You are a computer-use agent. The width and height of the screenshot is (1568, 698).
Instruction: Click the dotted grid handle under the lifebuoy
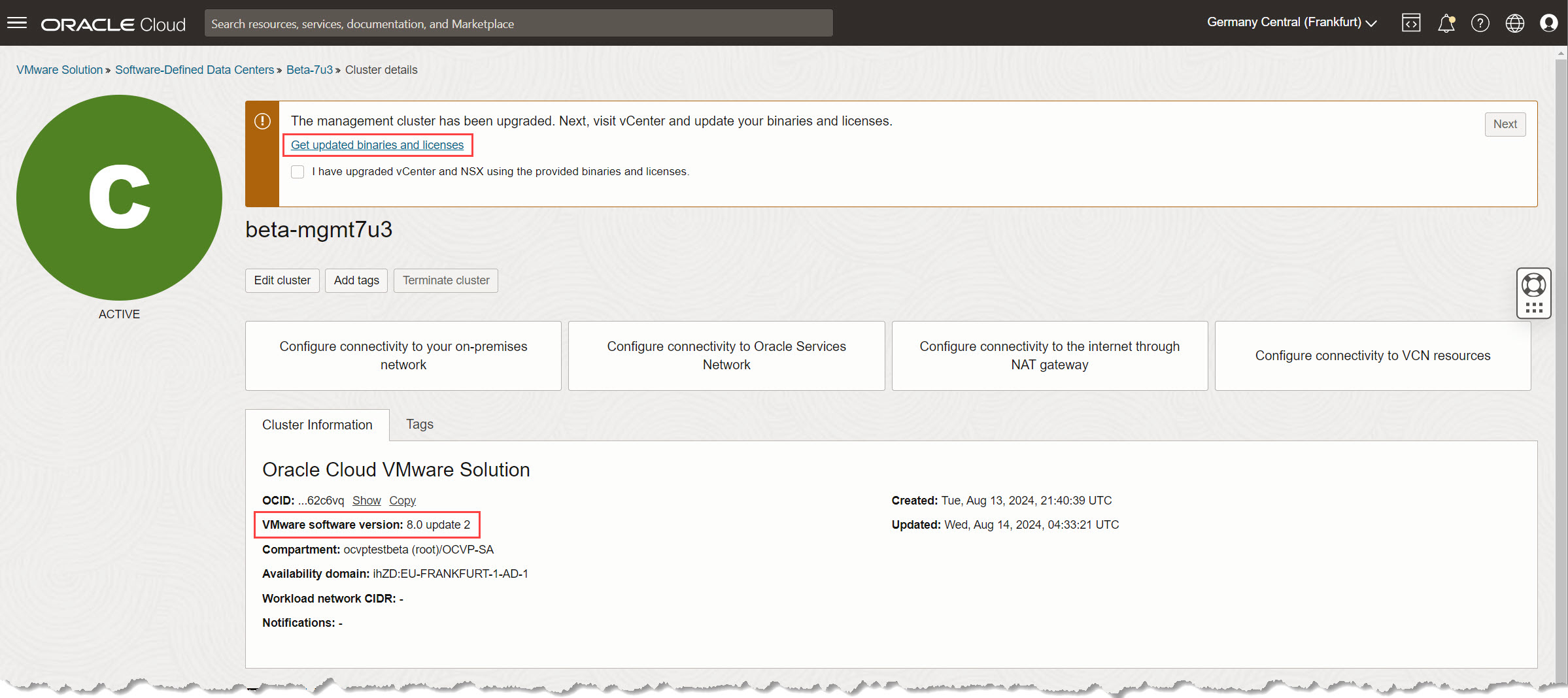click(x=1533, y=308)
